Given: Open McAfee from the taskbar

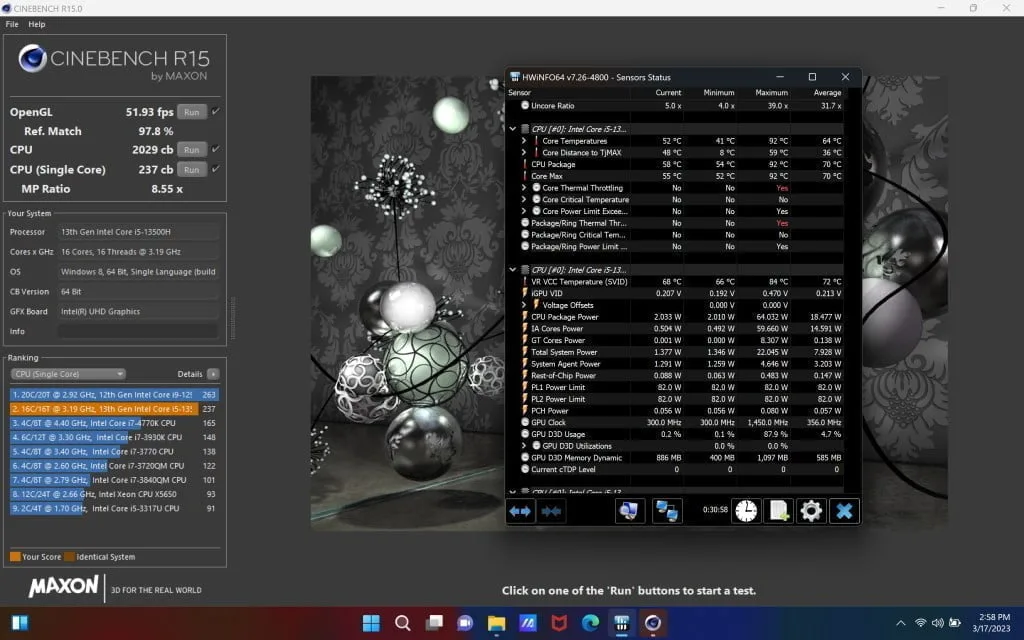Looking at the screenshot, I should tap(559, 624).
